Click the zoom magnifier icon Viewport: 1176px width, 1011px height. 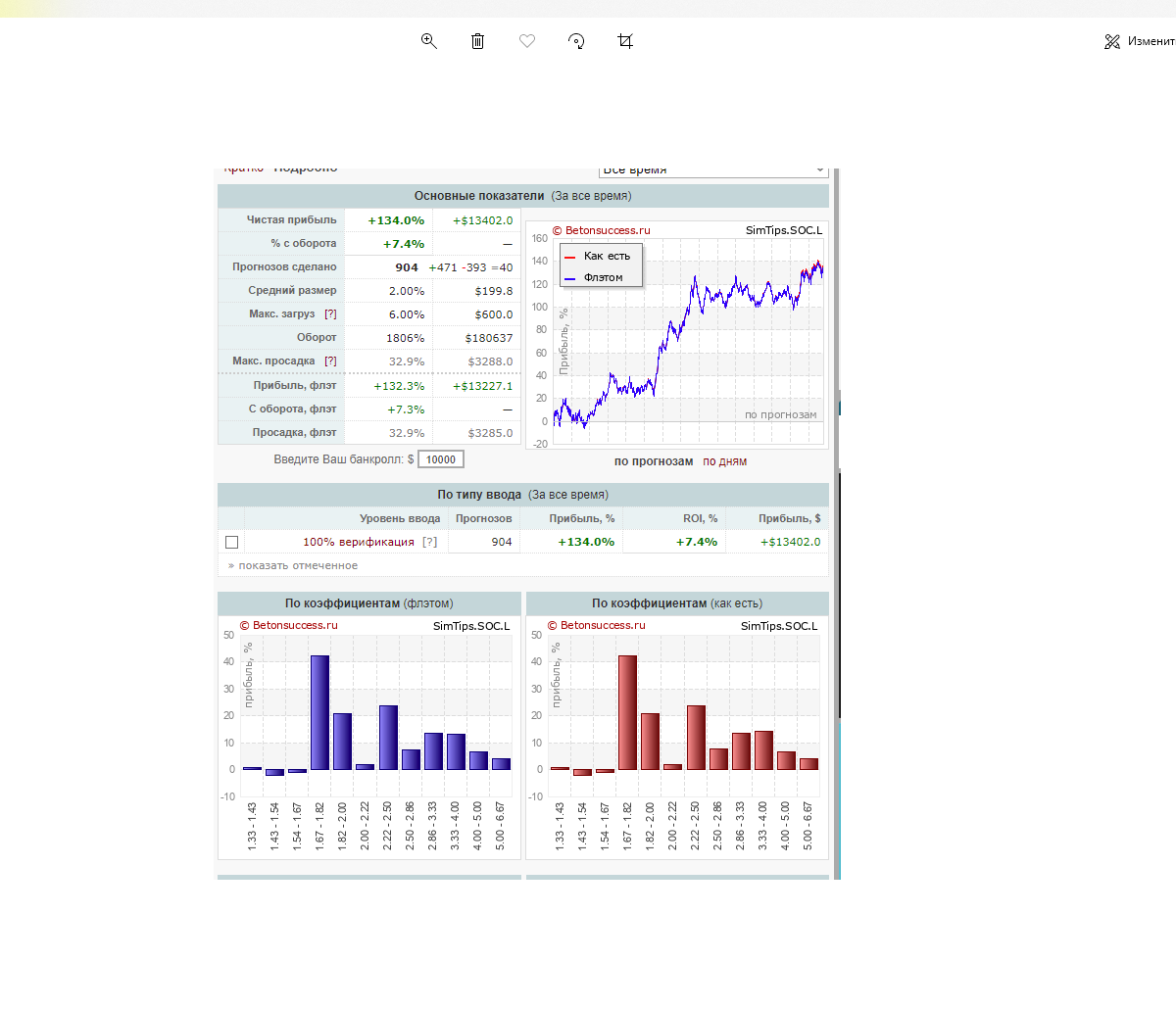428,41
